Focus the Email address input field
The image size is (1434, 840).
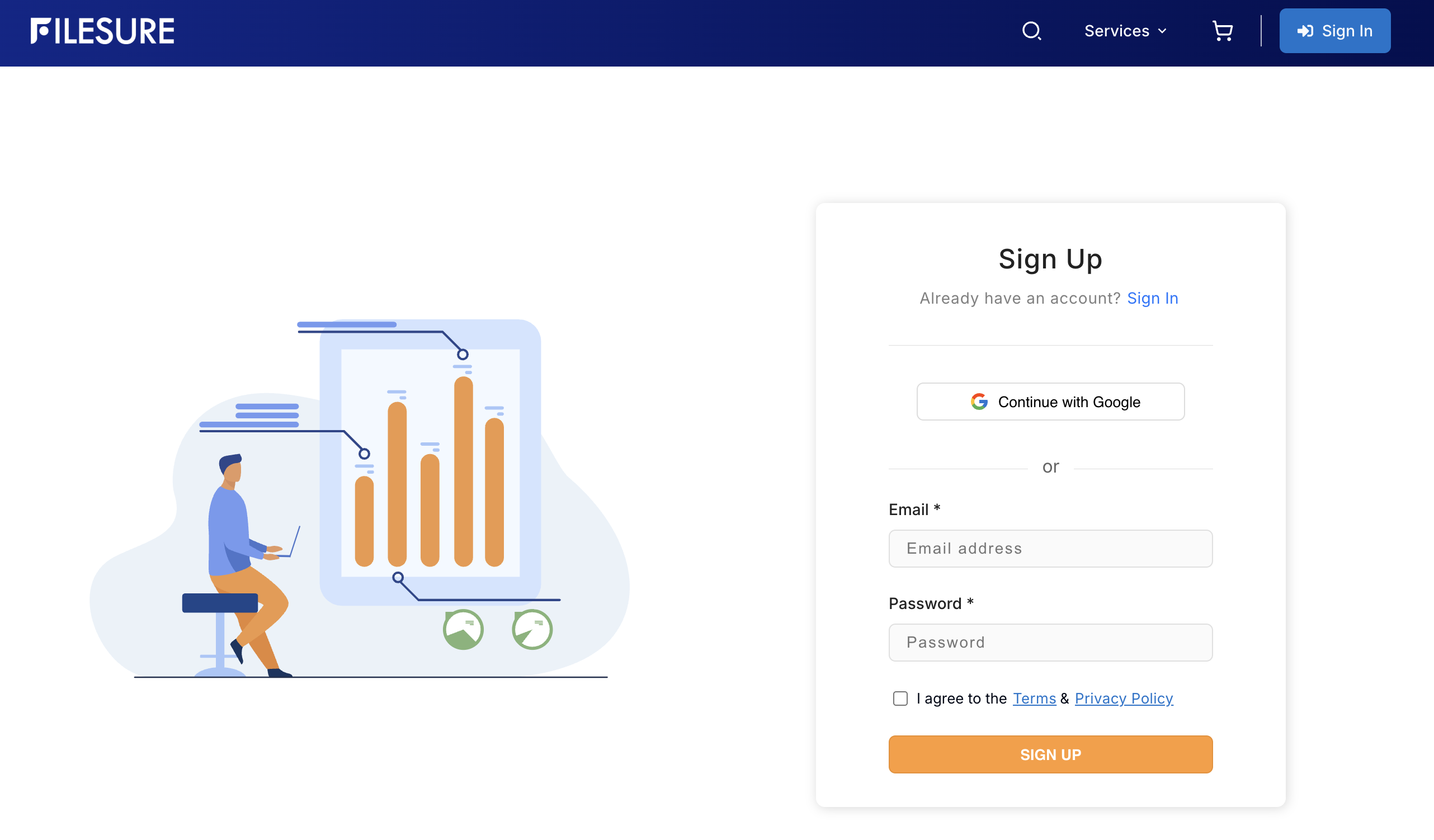[1050, 549]
